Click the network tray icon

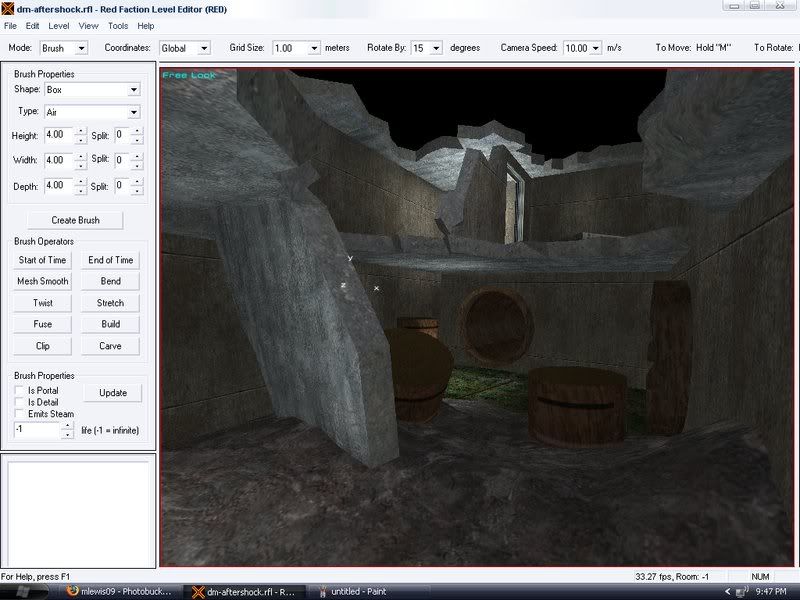coord(743,591)
